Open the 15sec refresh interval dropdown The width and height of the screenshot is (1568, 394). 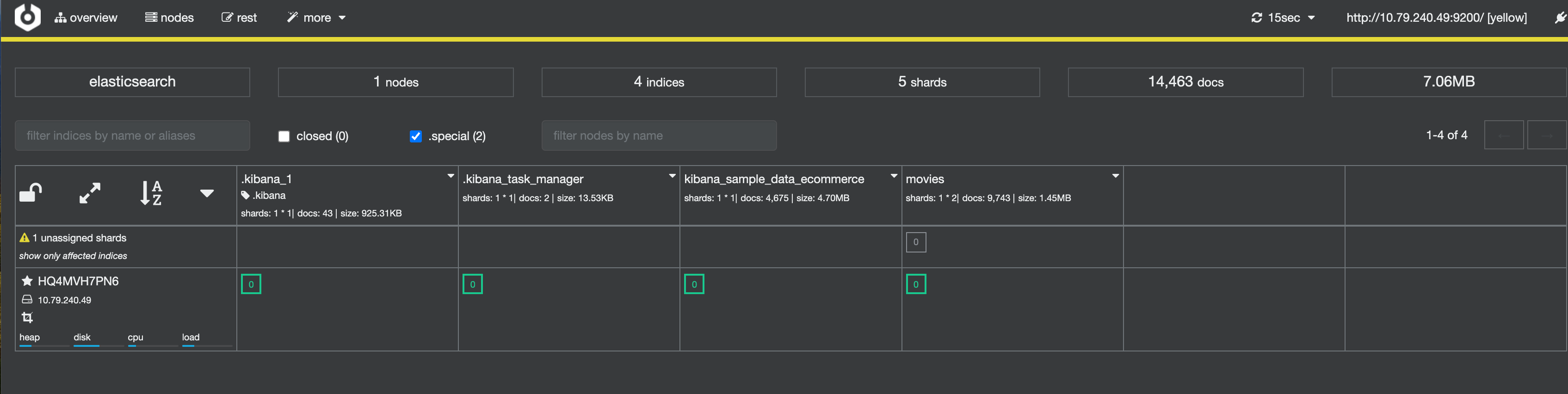[x=1283, y=18]
